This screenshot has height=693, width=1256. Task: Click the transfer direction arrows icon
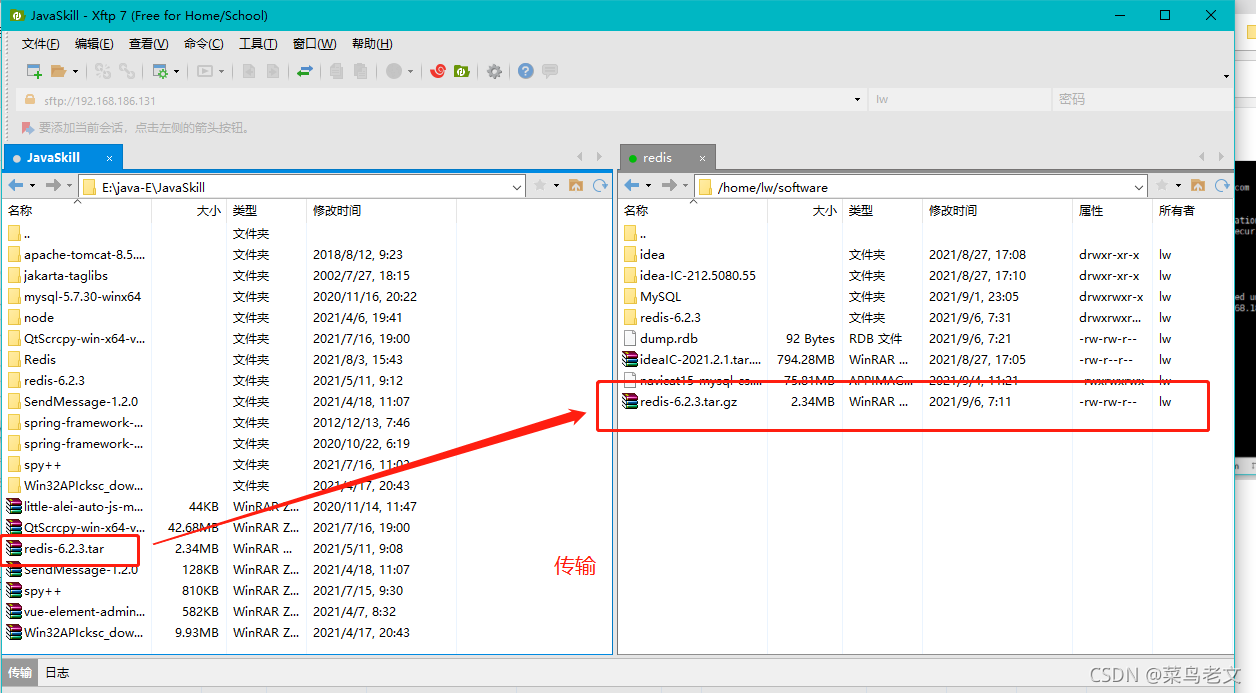305,71
